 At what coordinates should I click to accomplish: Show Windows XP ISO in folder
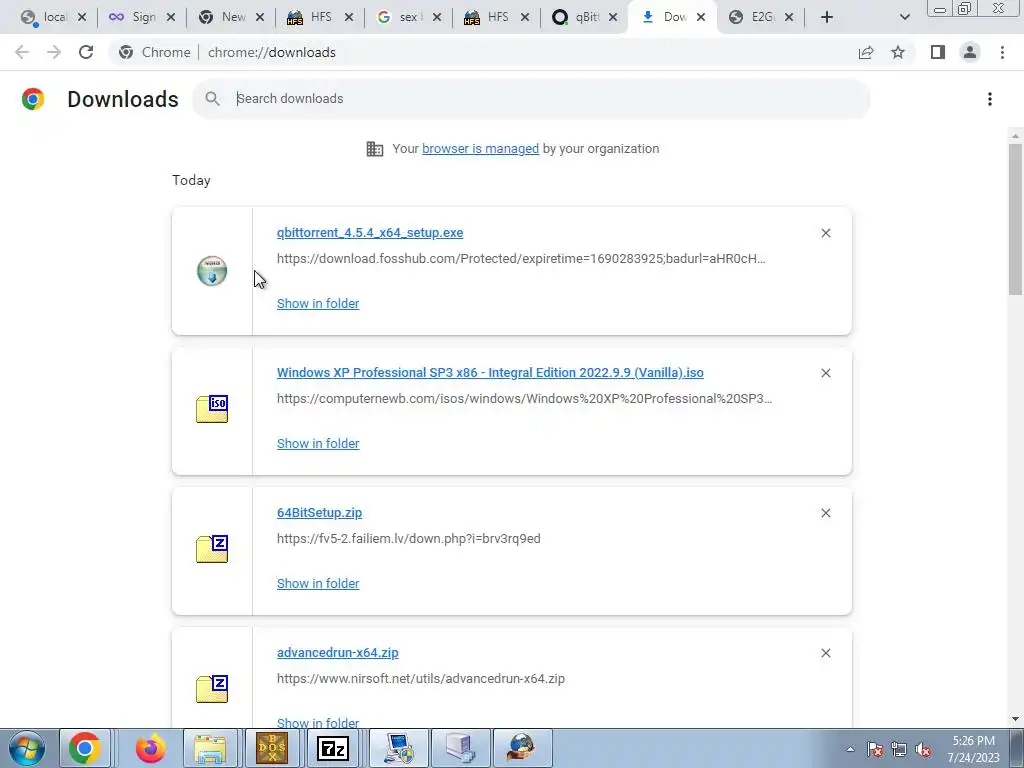tap(318, 443)
